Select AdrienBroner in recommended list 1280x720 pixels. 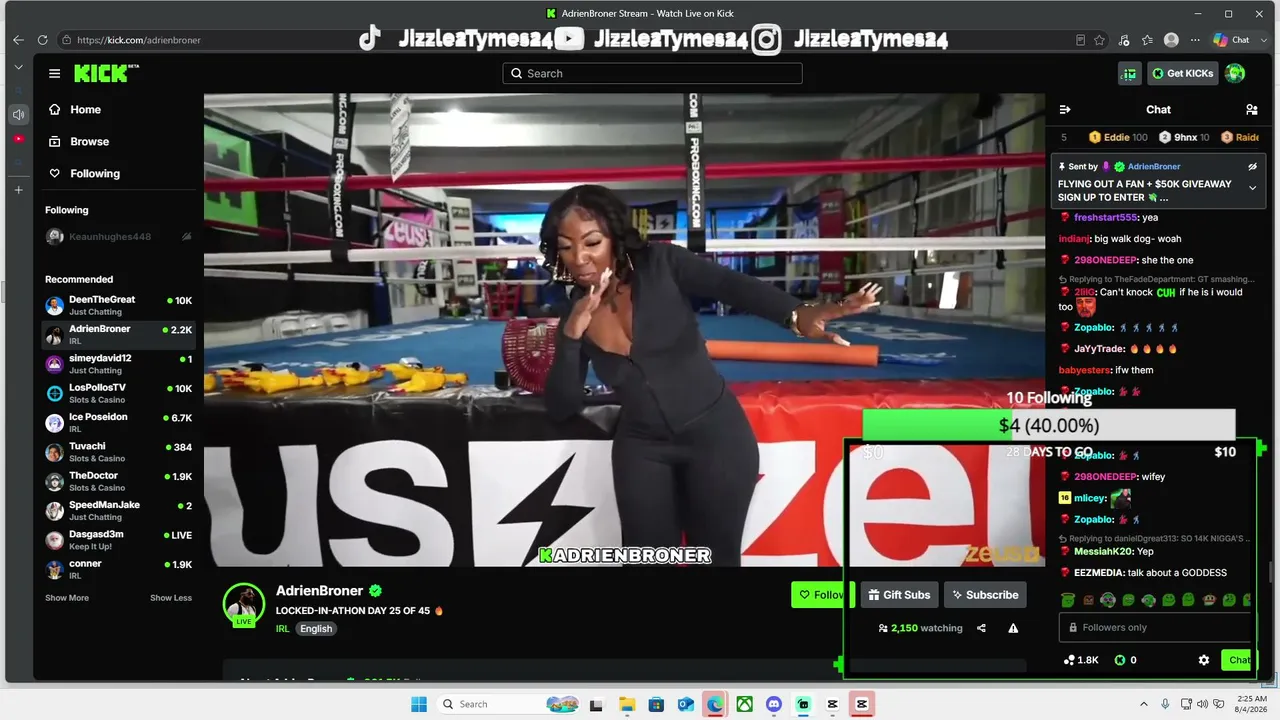point(118,334)
